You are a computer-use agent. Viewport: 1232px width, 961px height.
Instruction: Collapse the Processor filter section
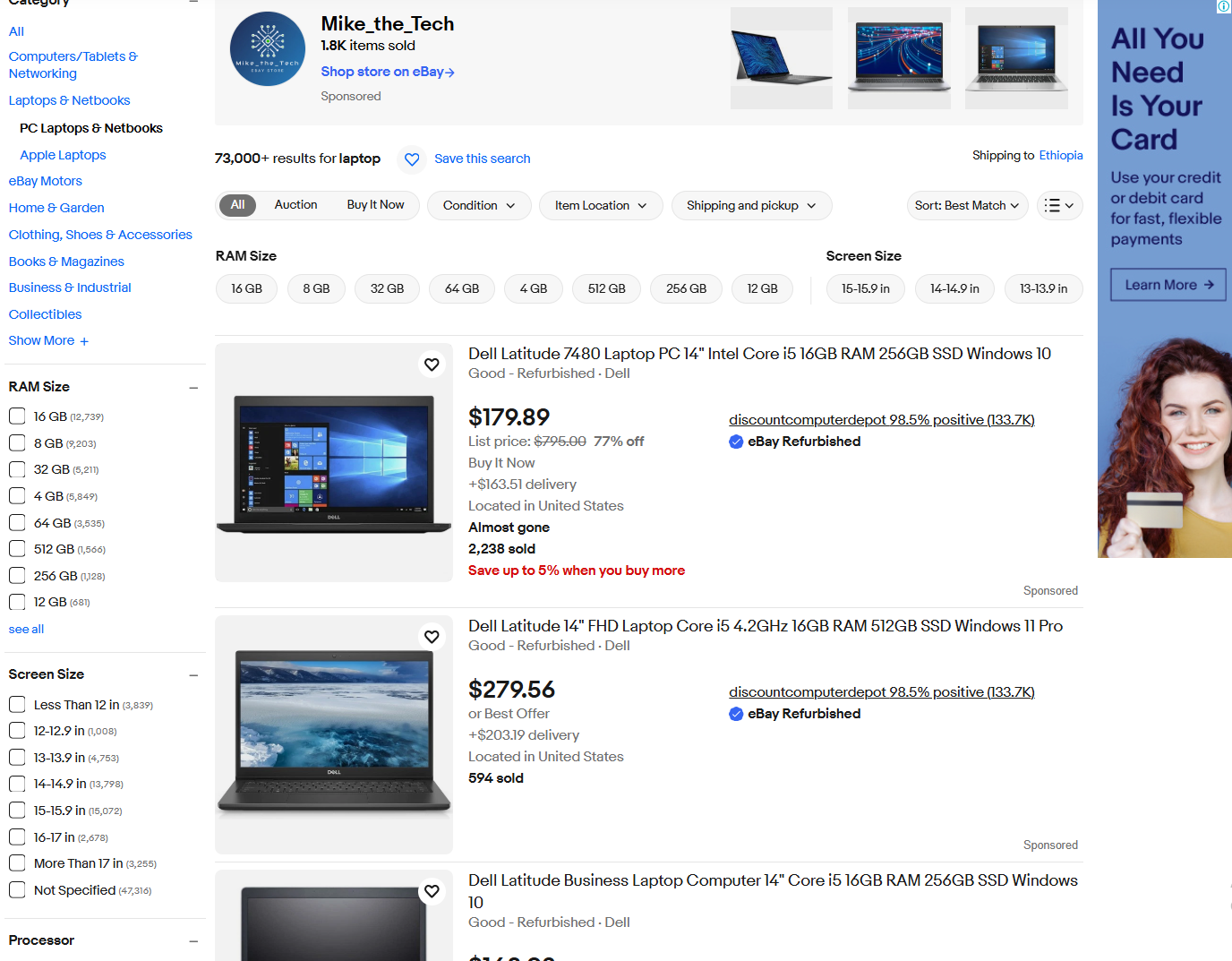click(193, 941)
